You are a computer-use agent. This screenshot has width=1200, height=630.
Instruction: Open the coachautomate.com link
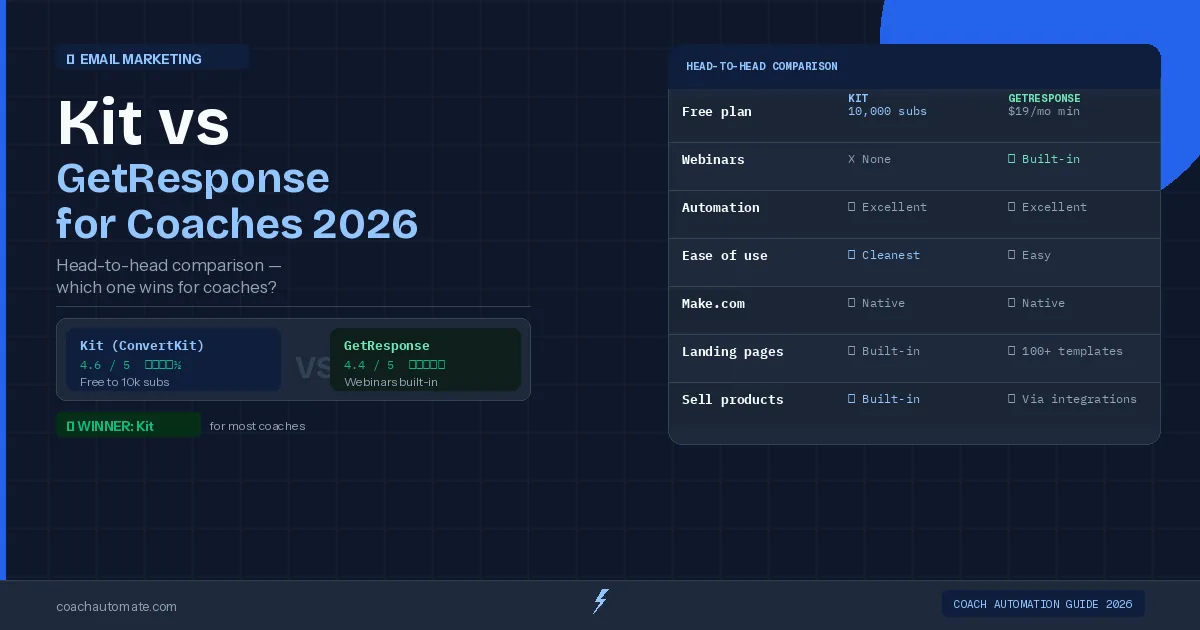click(116, 607)
